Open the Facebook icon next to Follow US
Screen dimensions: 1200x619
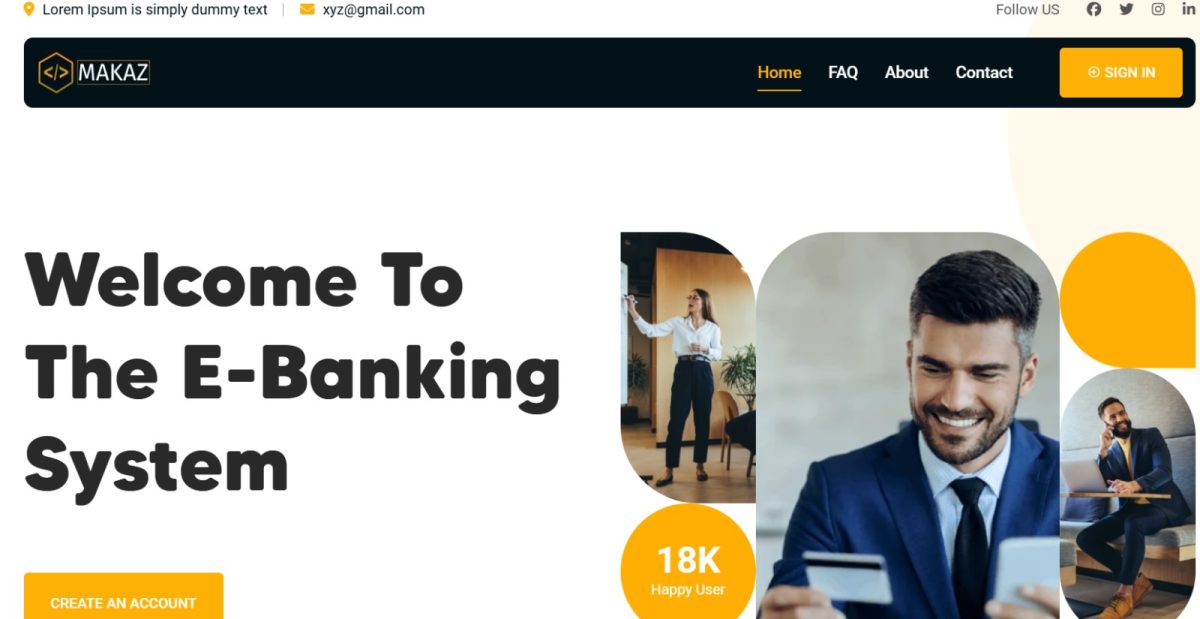coord(1094,9)
